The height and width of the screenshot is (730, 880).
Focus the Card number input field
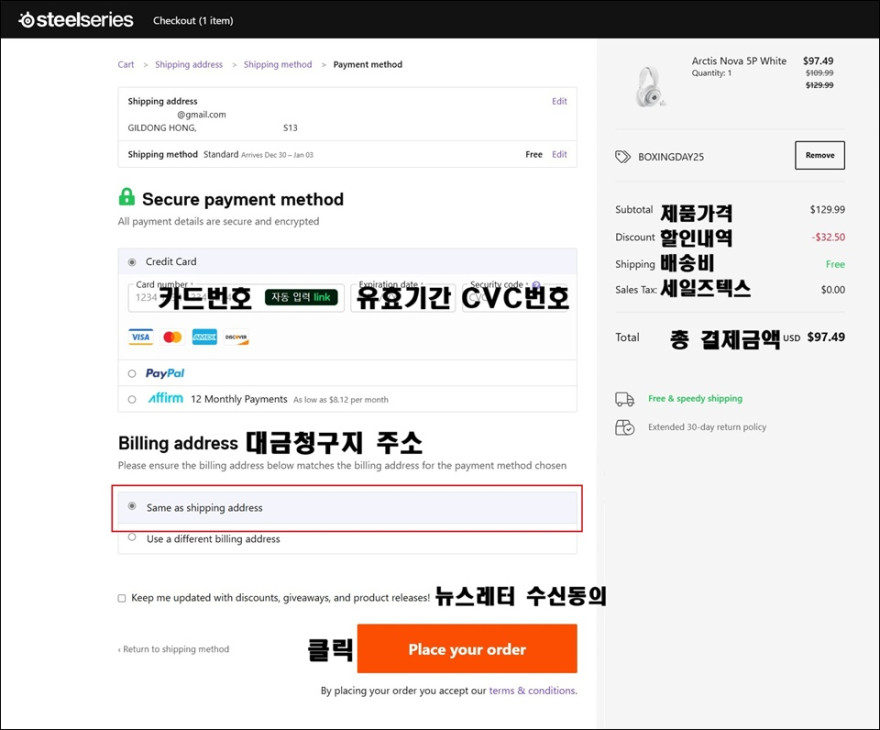tap(236, 297)
